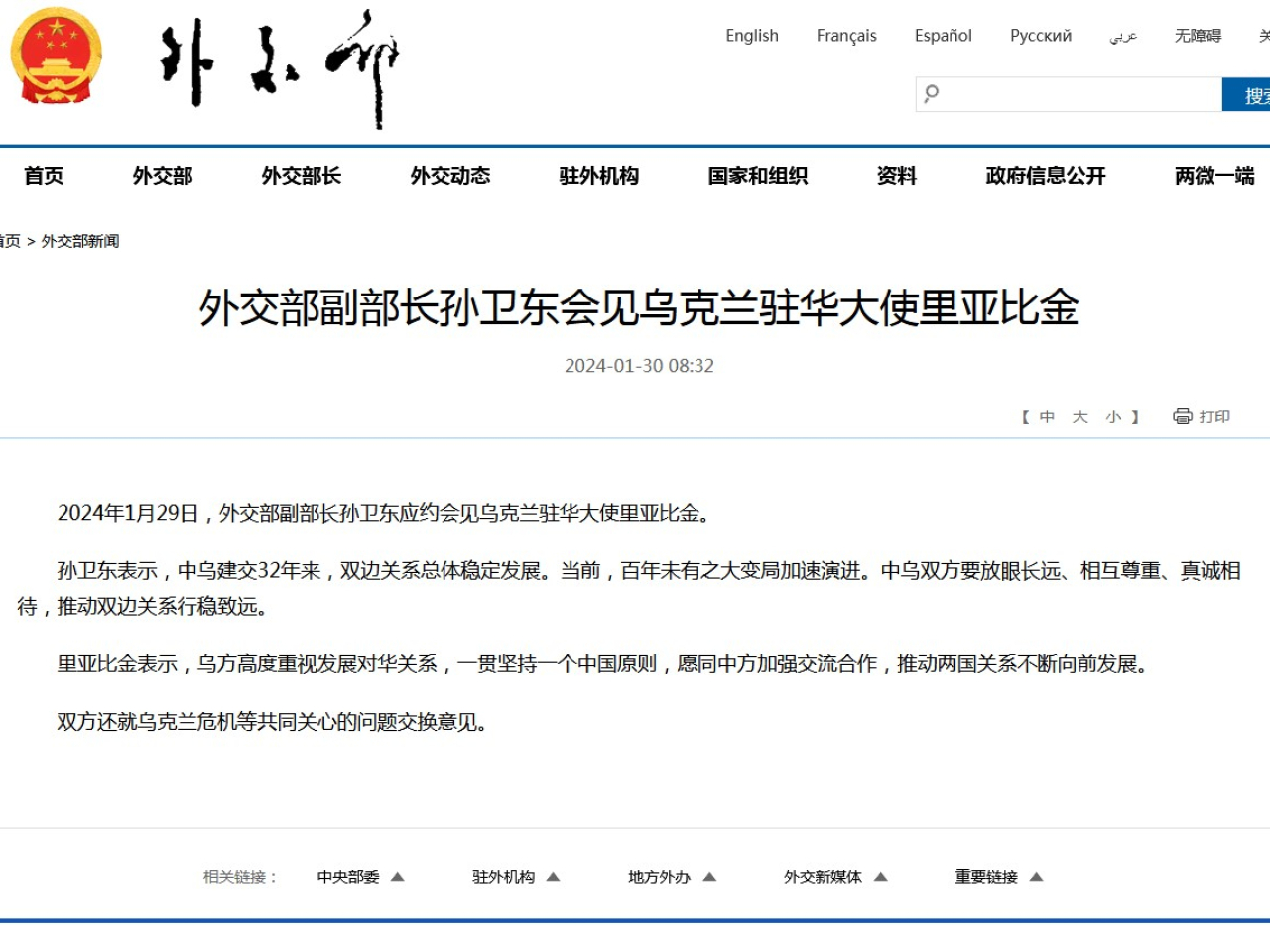Image resolution: width=1270 pixels, height=952 pixels.
Task: Go to 外交动态 in navigation
Action: tap(449, 177)
